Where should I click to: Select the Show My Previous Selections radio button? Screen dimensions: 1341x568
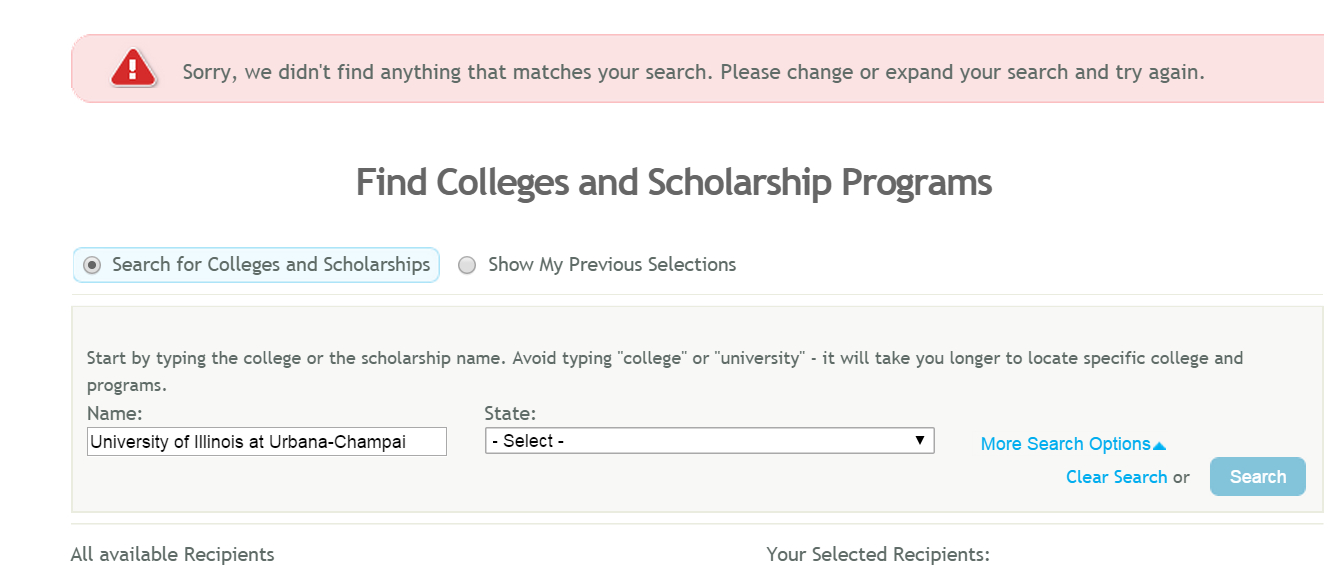click(467, 265)
